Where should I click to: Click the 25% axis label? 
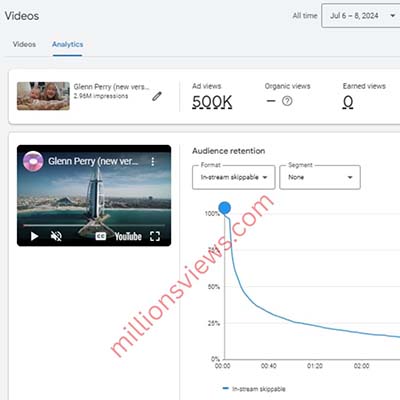click(214, 323)
